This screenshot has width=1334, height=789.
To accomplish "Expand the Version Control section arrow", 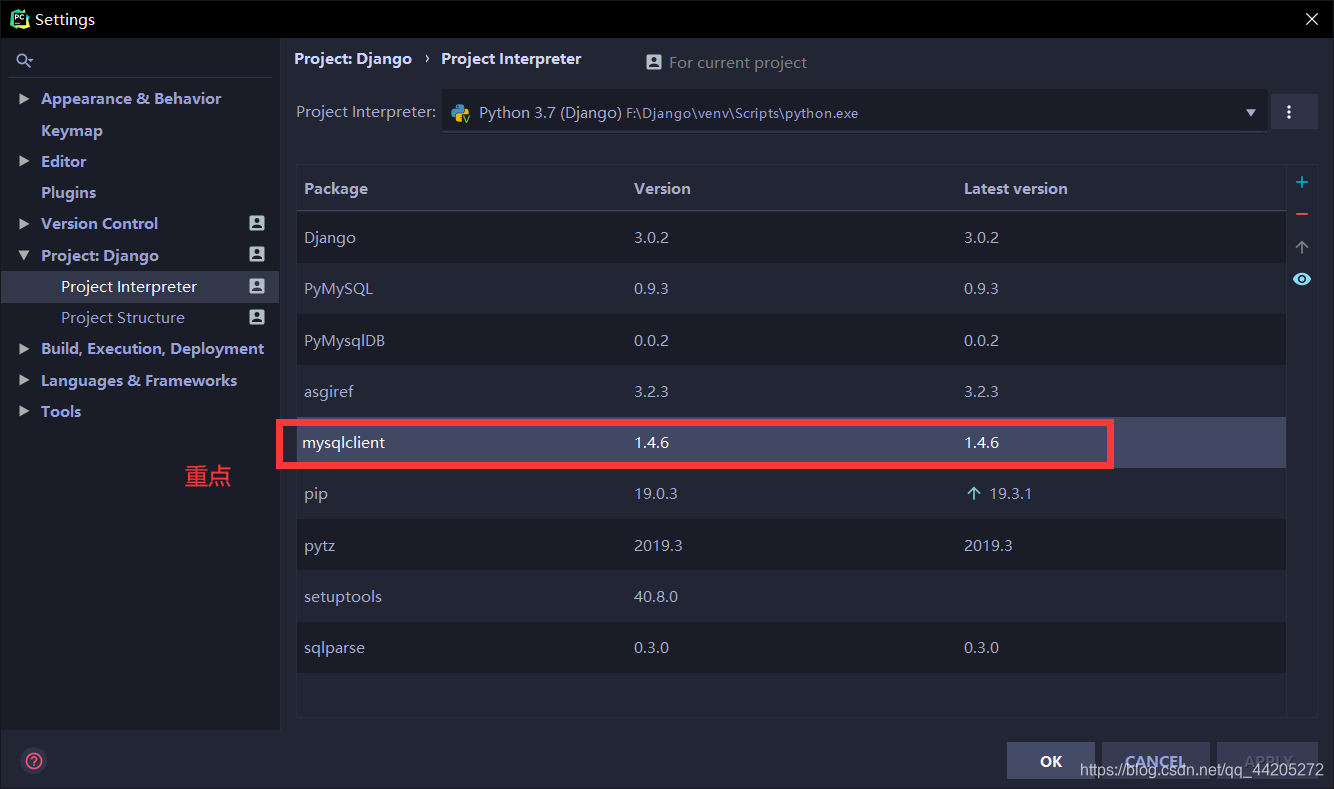I will [24, 223].
